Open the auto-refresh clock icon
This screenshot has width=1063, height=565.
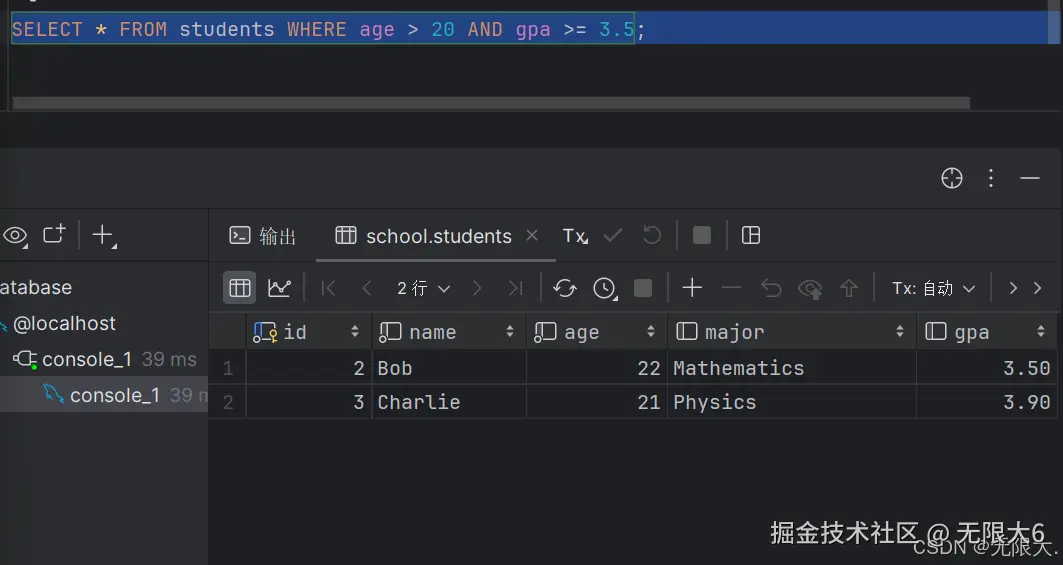pos(605,288)
